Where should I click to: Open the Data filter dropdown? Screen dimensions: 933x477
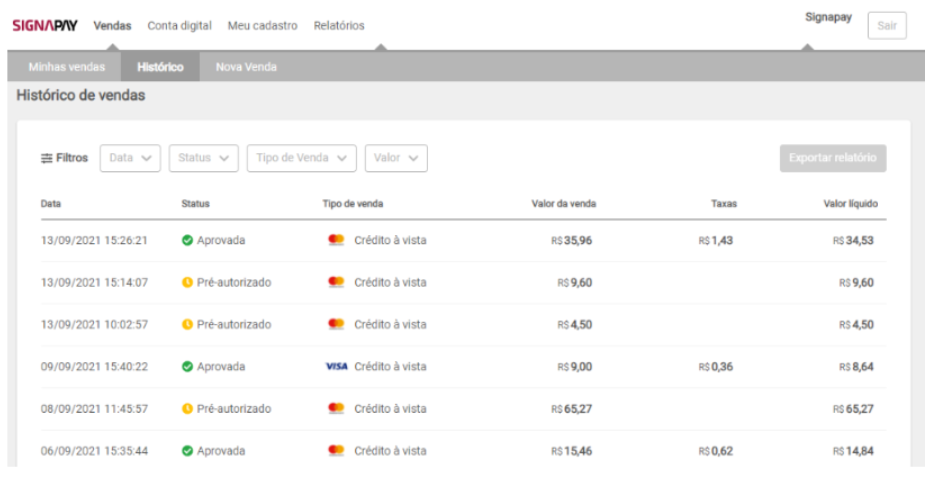click(130, 158)
